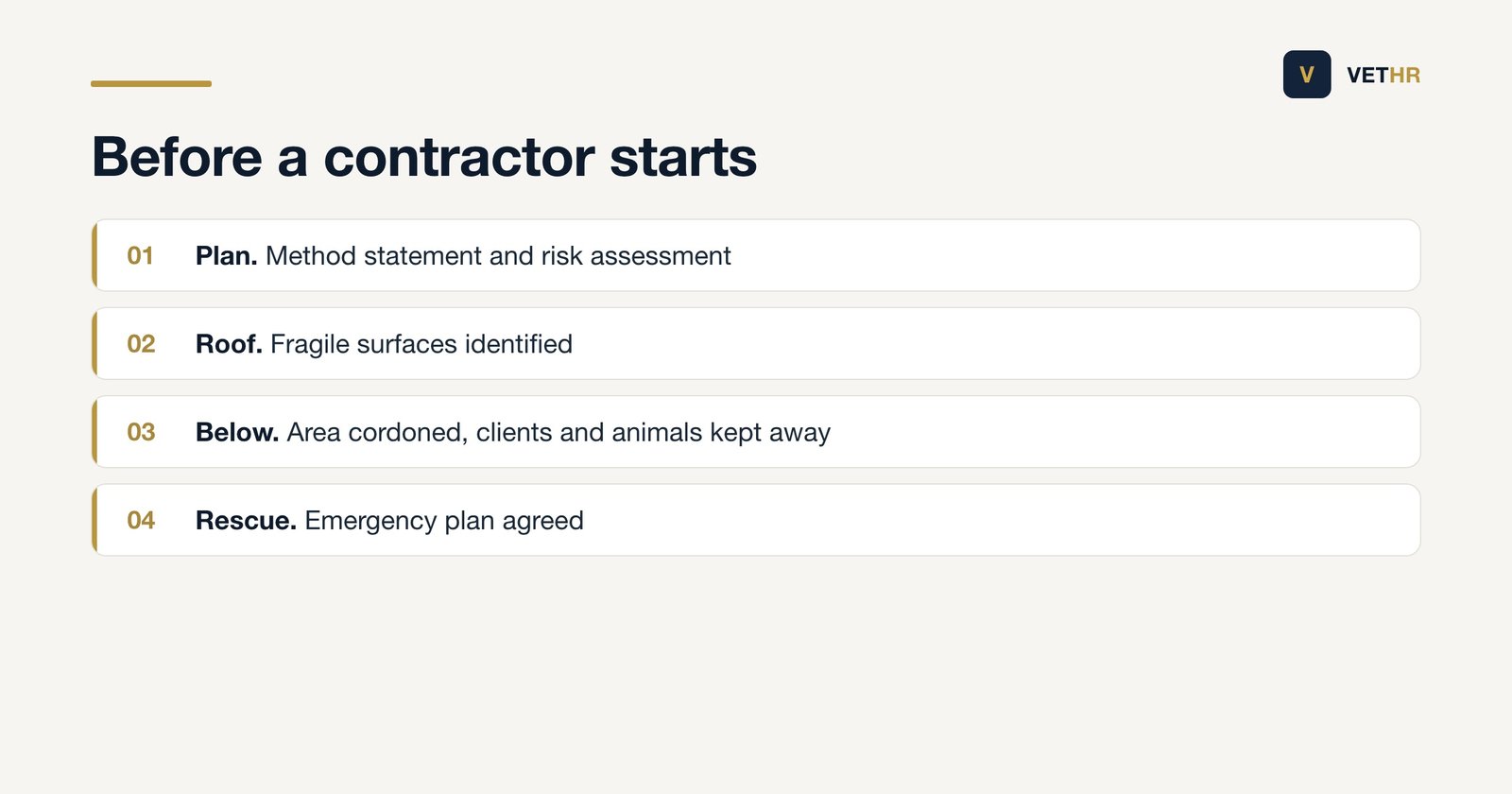Select the 'Before a contractor starts' heading
The width and height of the screenshot is (1512, 794).
coord(424,157)
